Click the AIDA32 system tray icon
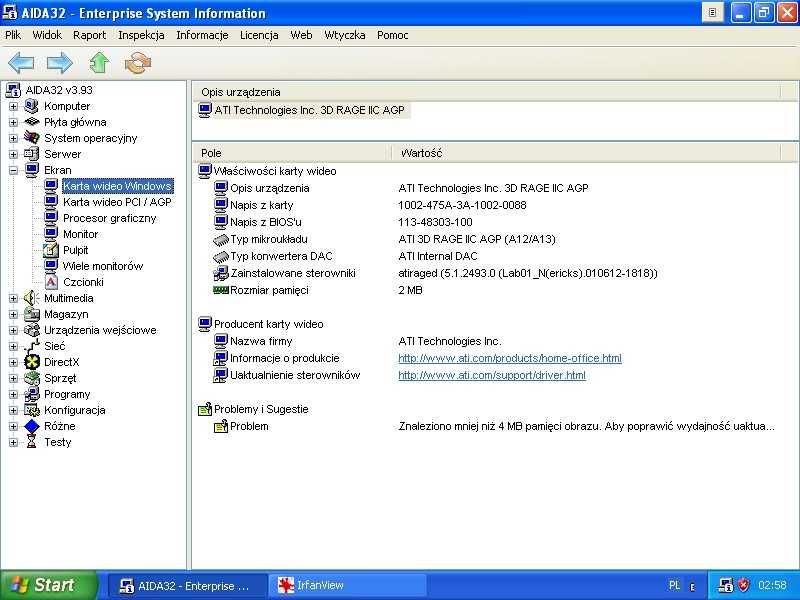The image size is (800, 600). 725,585
